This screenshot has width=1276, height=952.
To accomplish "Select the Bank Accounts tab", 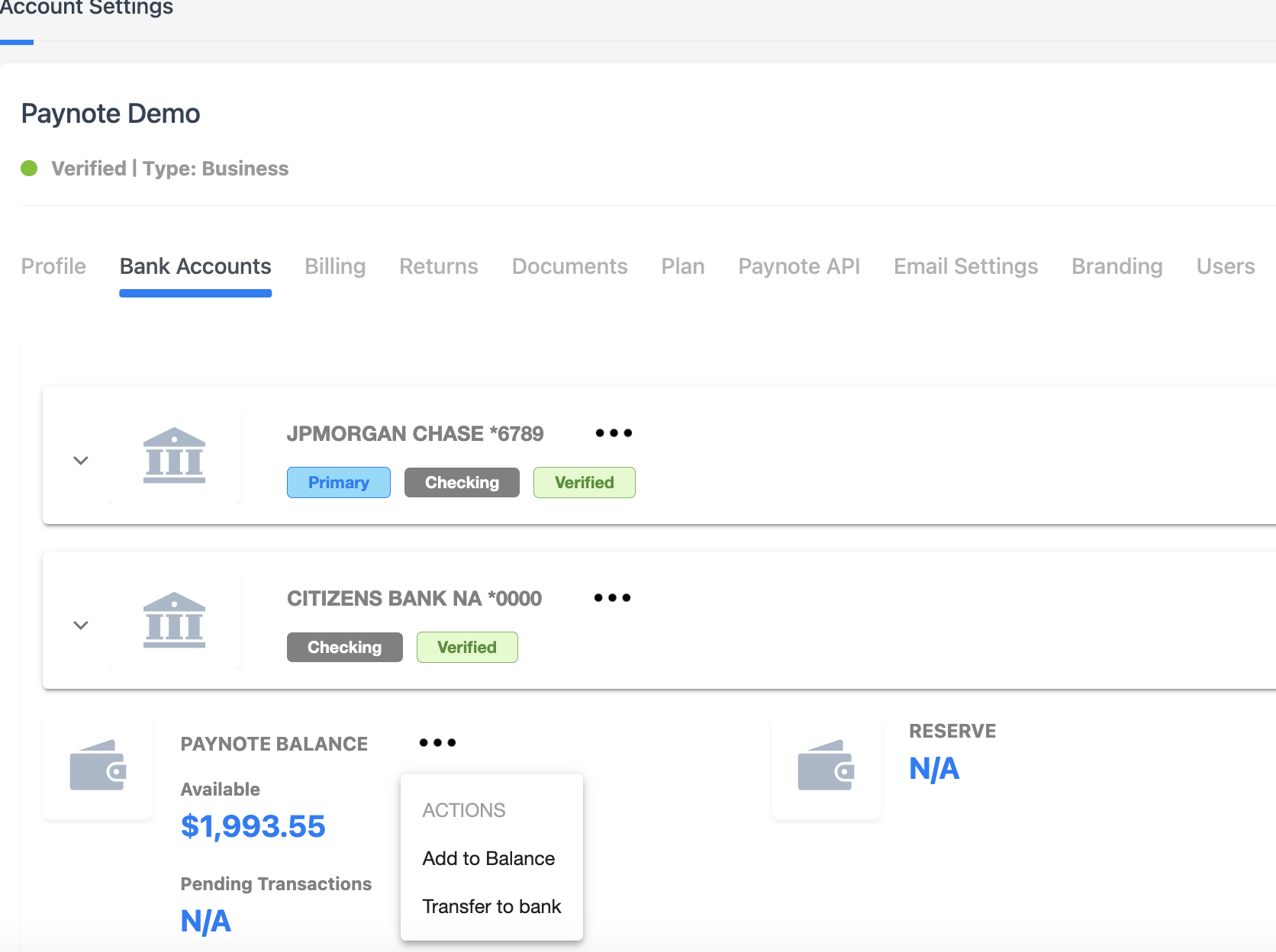I will coord(195,266).
